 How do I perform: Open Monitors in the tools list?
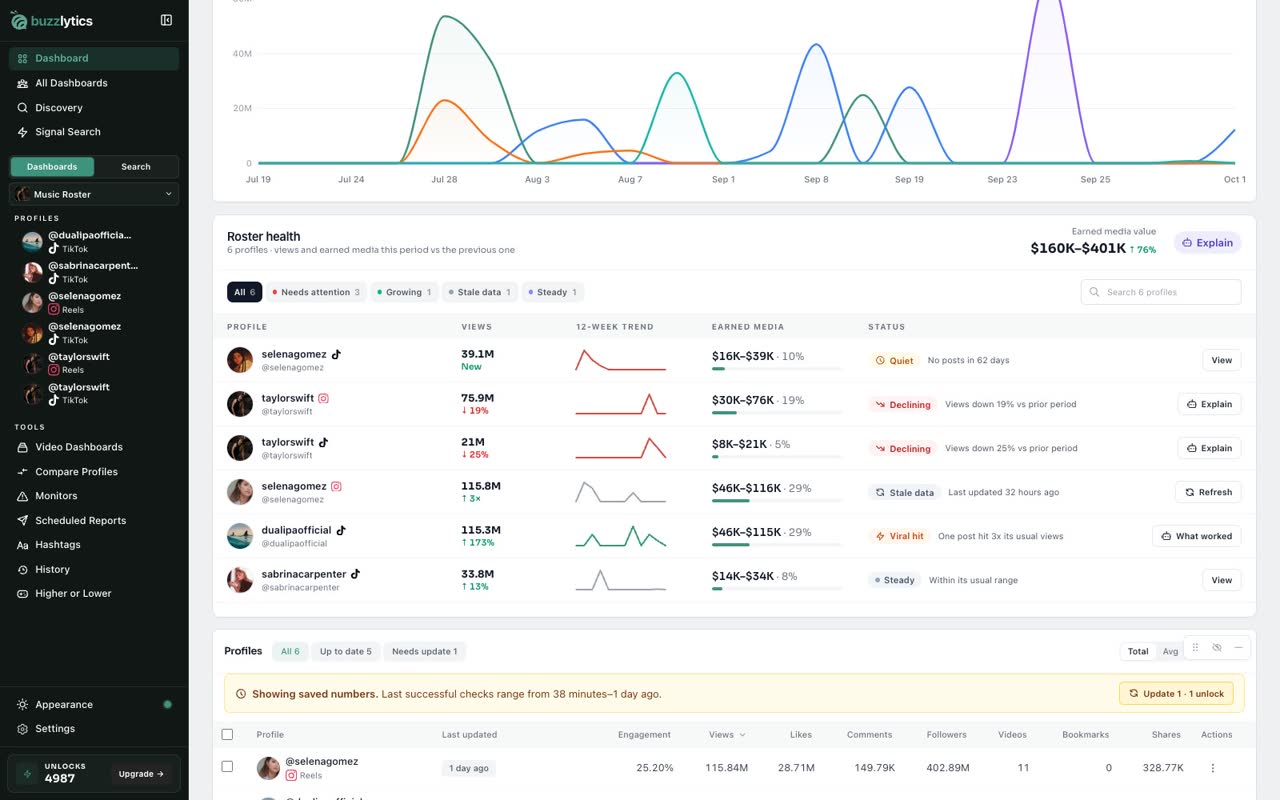(x=94, y=496)
